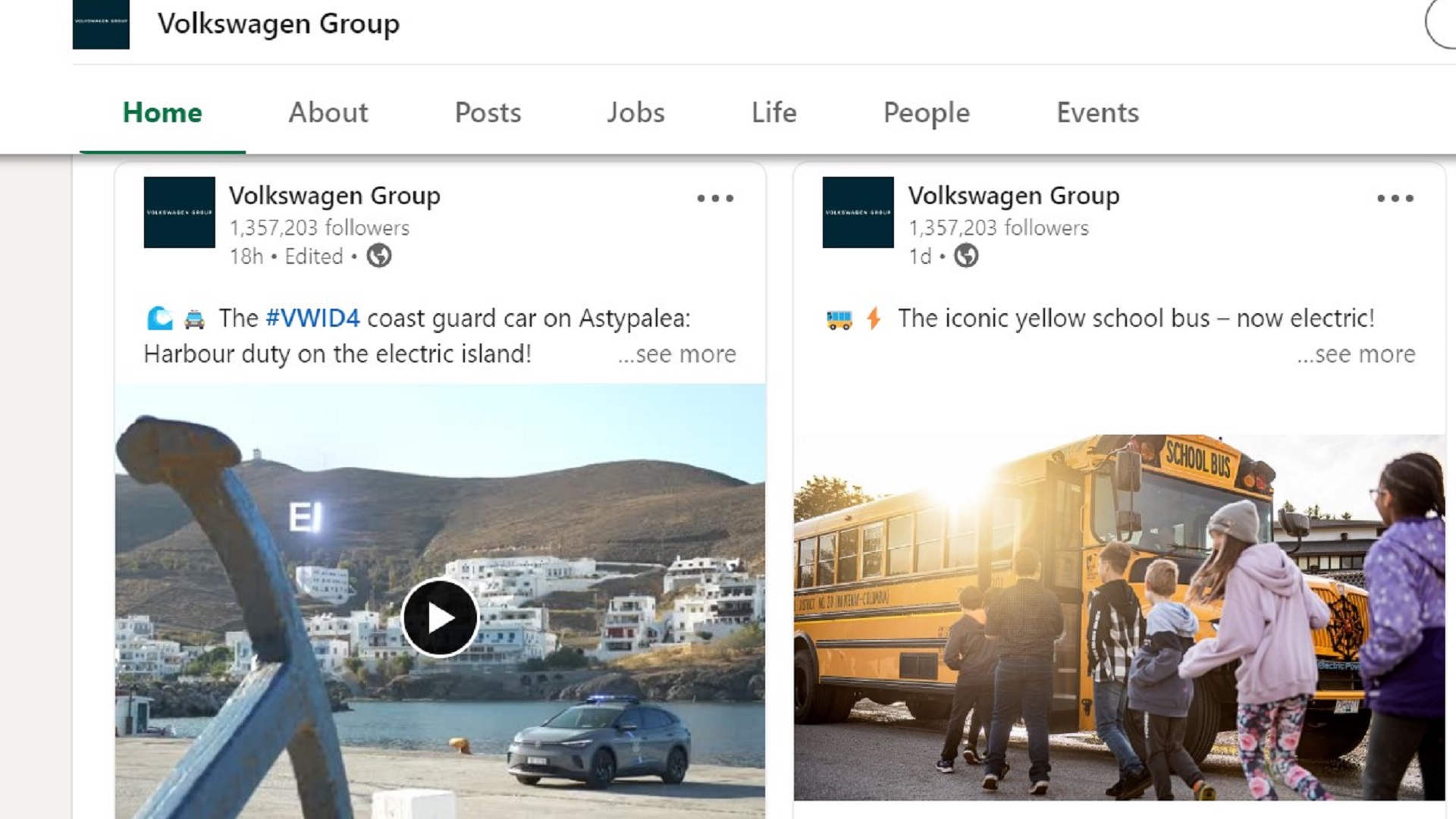Screen dimensions: 1456x819
Task: Open Volkswagen Group name on left post
Action: 334,196
